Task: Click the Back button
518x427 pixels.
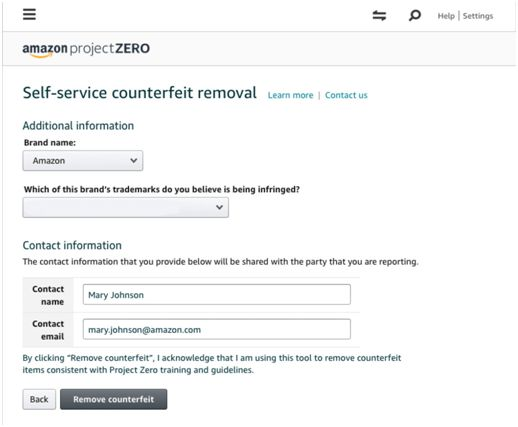Action: pyautogui.click(x=39, y=399)
